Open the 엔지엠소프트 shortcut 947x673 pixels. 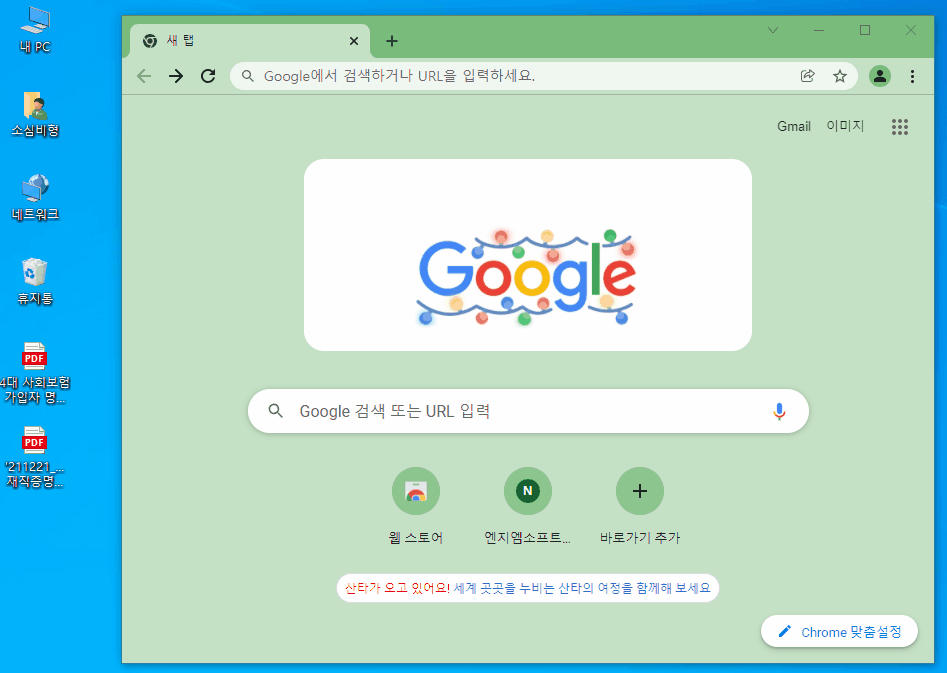(527, 506)
